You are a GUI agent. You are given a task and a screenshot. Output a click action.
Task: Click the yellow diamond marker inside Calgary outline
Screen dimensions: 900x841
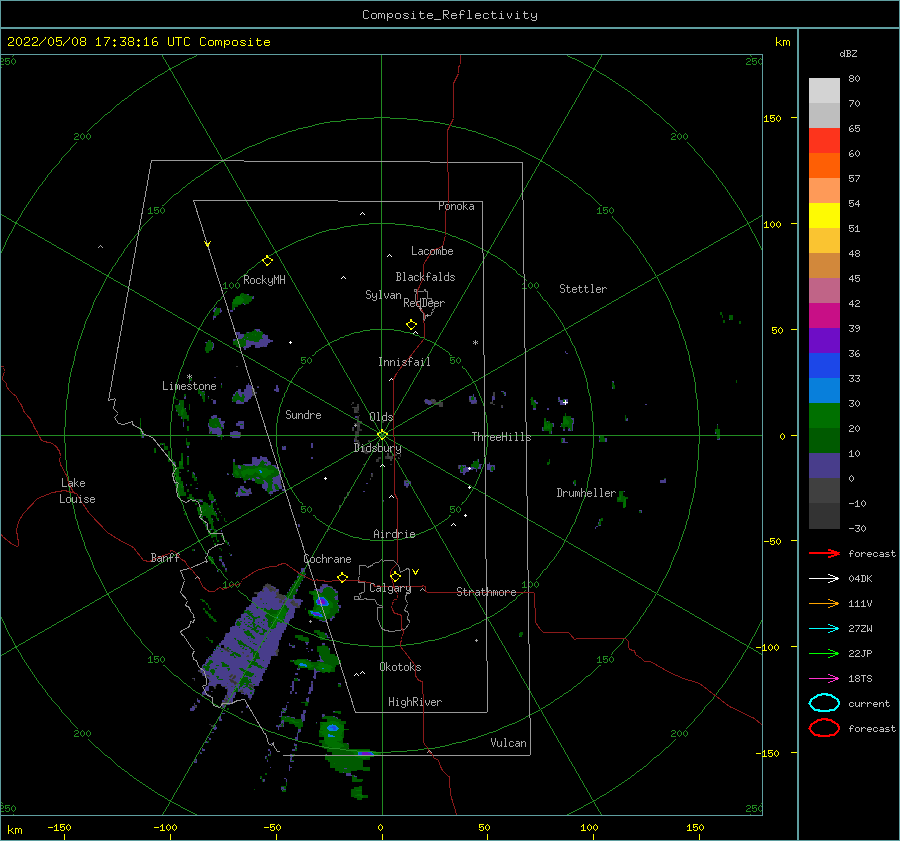coord(395,576)
